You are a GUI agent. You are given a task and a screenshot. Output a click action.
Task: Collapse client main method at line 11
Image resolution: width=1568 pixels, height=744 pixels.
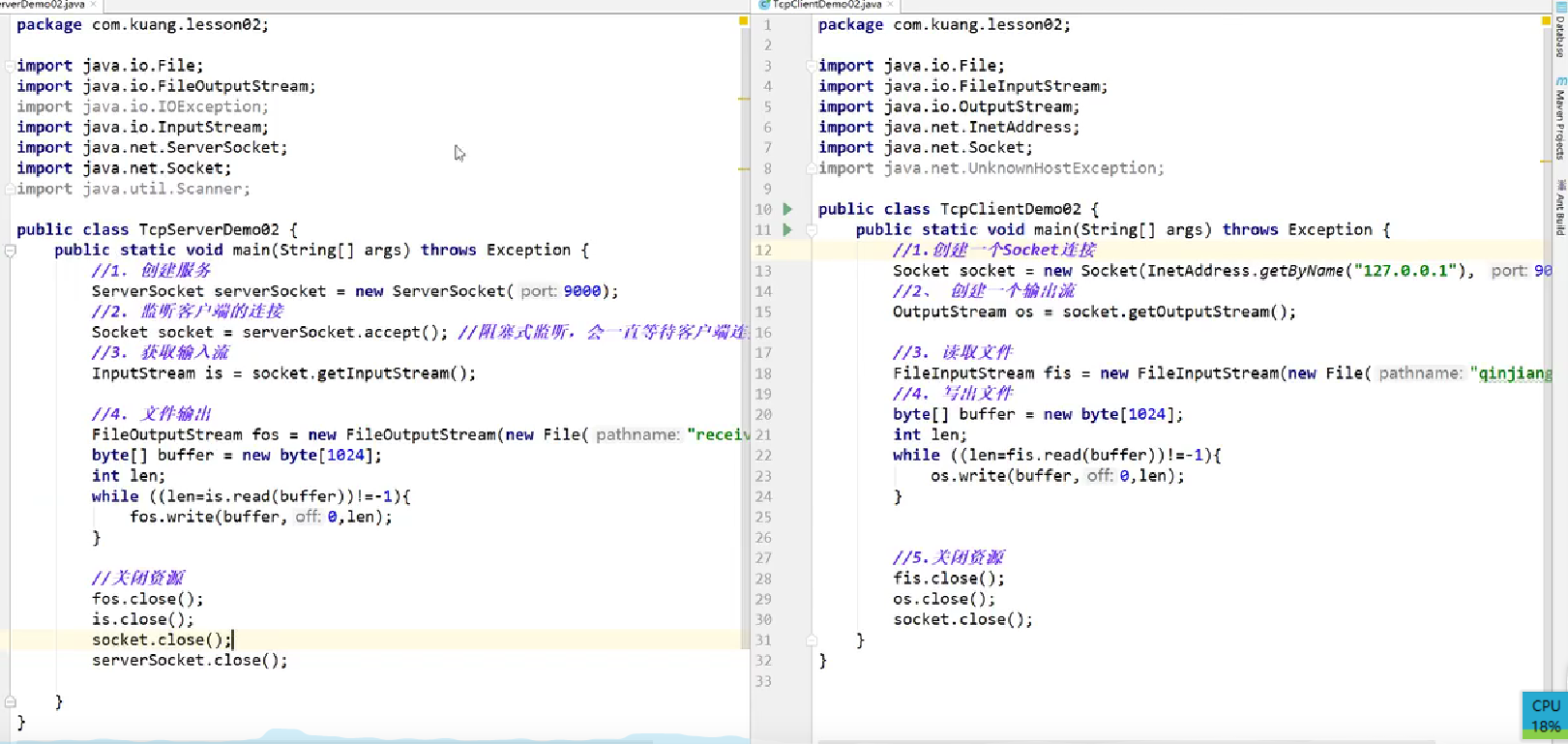point(812,230)
